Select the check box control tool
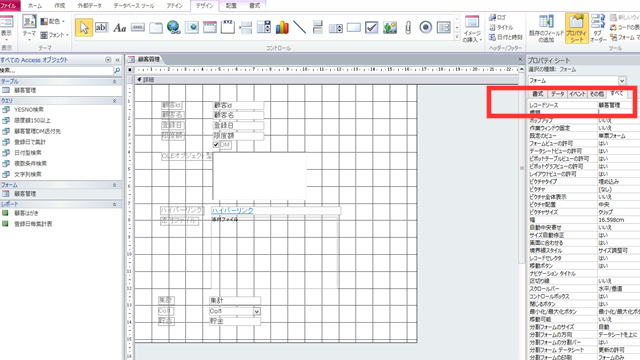Viewport: 640px width, 360px height. (371, 27)
